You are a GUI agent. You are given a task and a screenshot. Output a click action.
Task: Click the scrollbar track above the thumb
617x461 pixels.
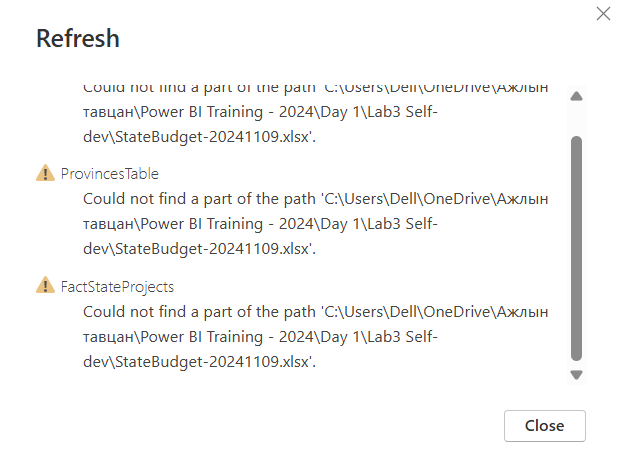tap(576, 119)
